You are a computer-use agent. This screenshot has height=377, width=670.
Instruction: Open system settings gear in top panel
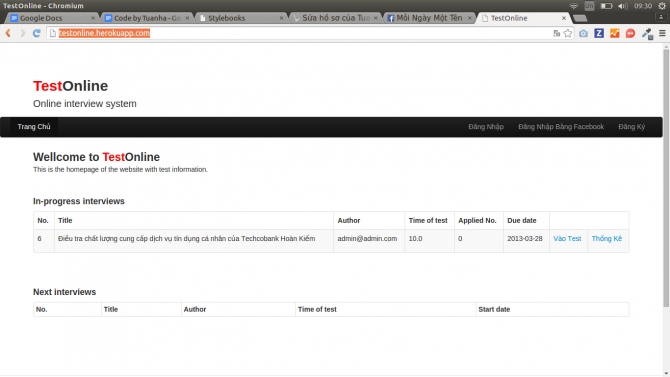click(x=662, y=6)
